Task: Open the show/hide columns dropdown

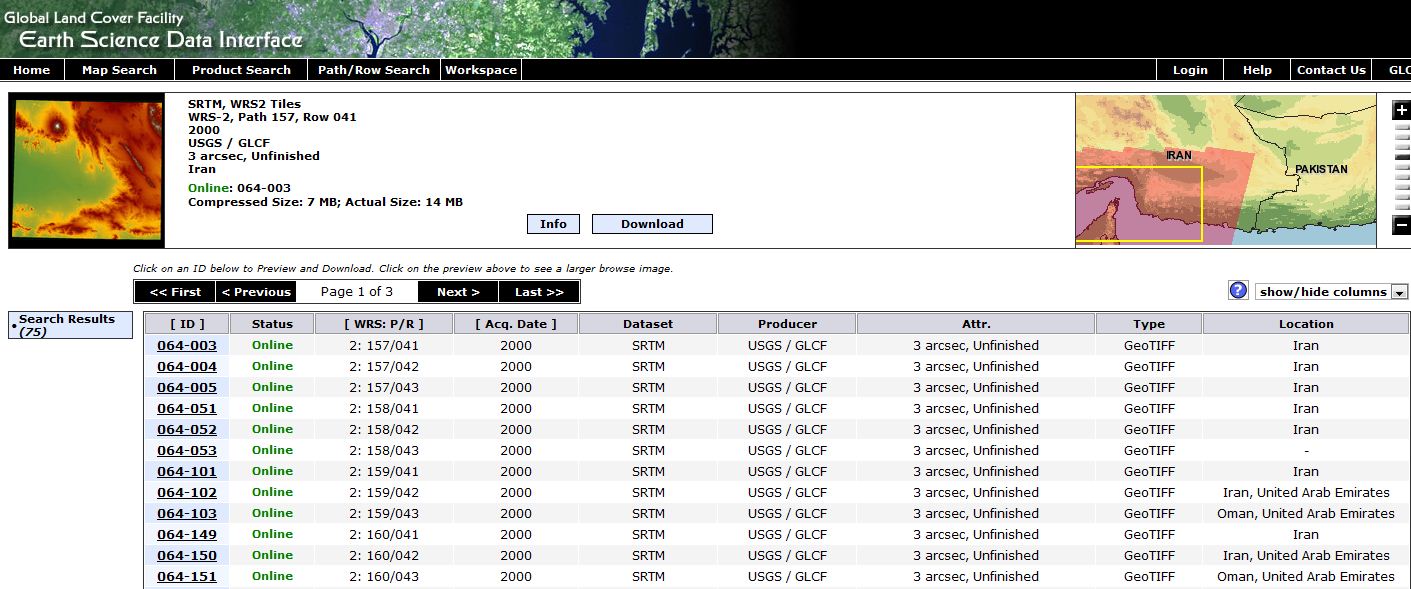Action: coord(1331,292)
